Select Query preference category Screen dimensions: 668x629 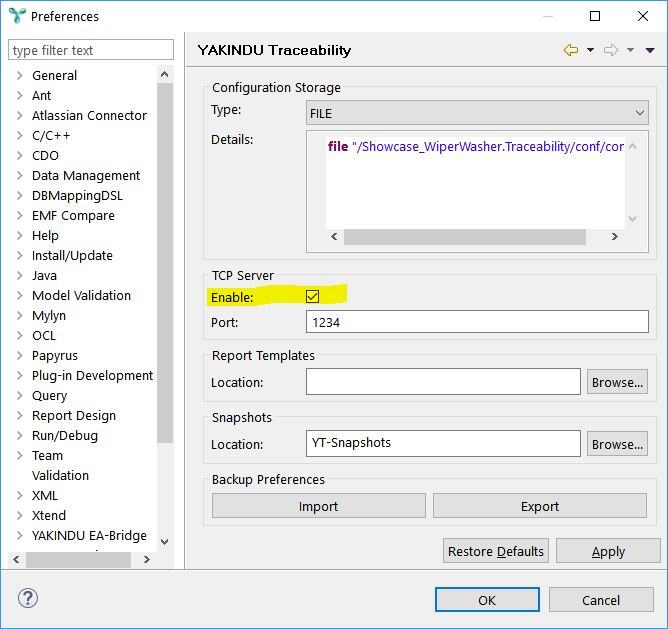[x=49, y=395]
